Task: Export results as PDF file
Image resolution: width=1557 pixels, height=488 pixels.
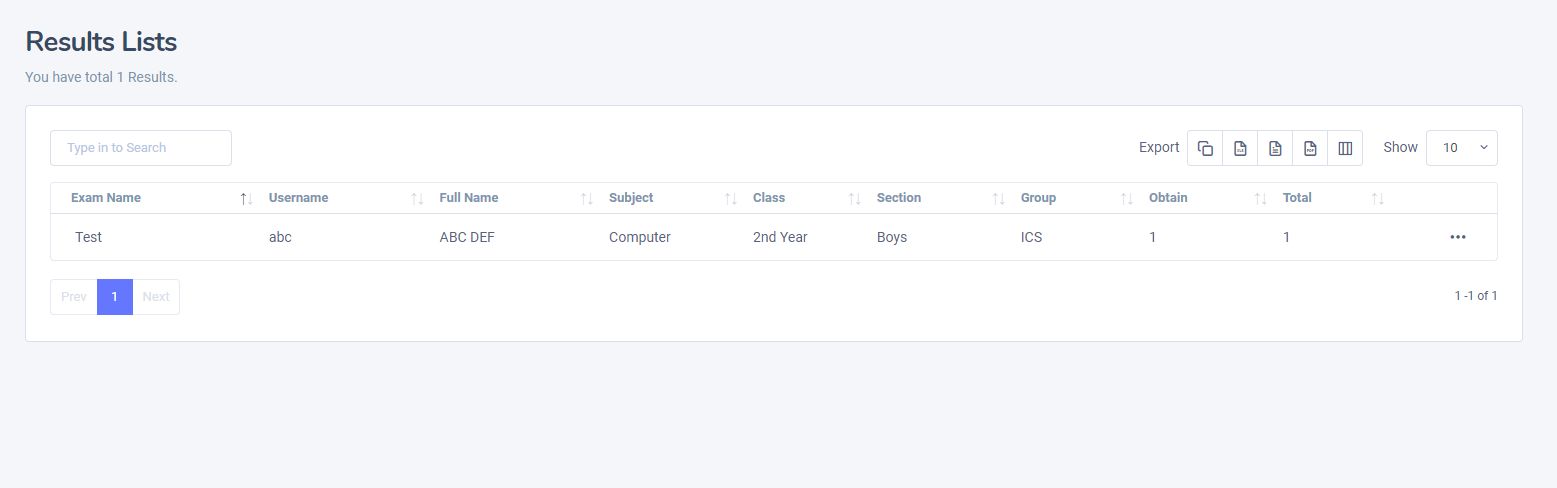Action: tap(1310, 148)
